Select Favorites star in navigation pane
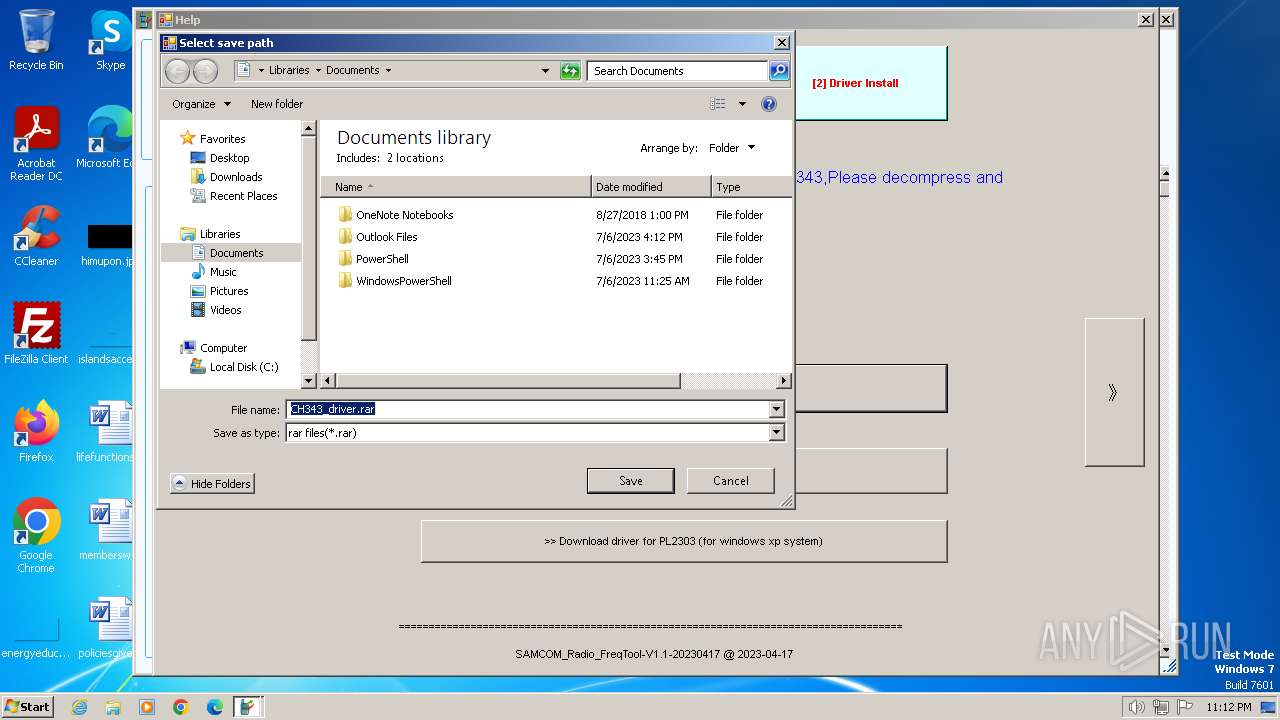Screen dimensions: 1280x720 coord(213,139)
